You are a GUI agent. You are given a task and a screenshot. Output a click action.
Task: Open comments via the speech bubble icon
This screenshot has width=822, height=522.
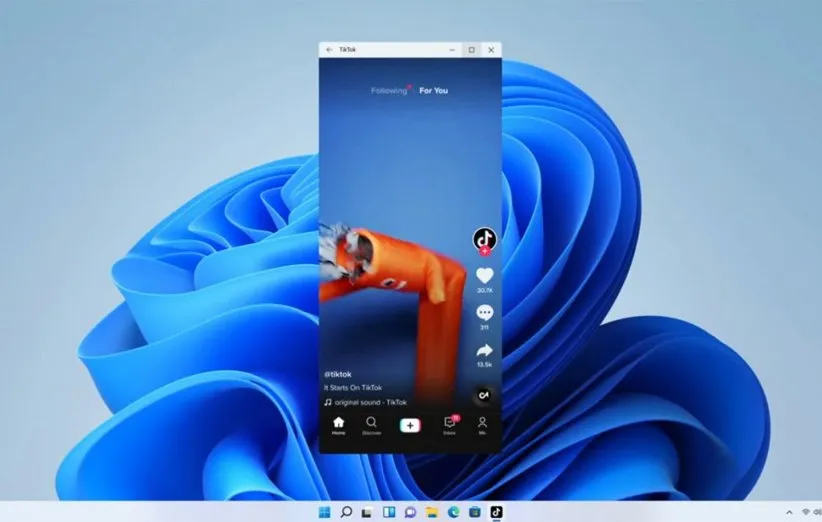[484, 313]
